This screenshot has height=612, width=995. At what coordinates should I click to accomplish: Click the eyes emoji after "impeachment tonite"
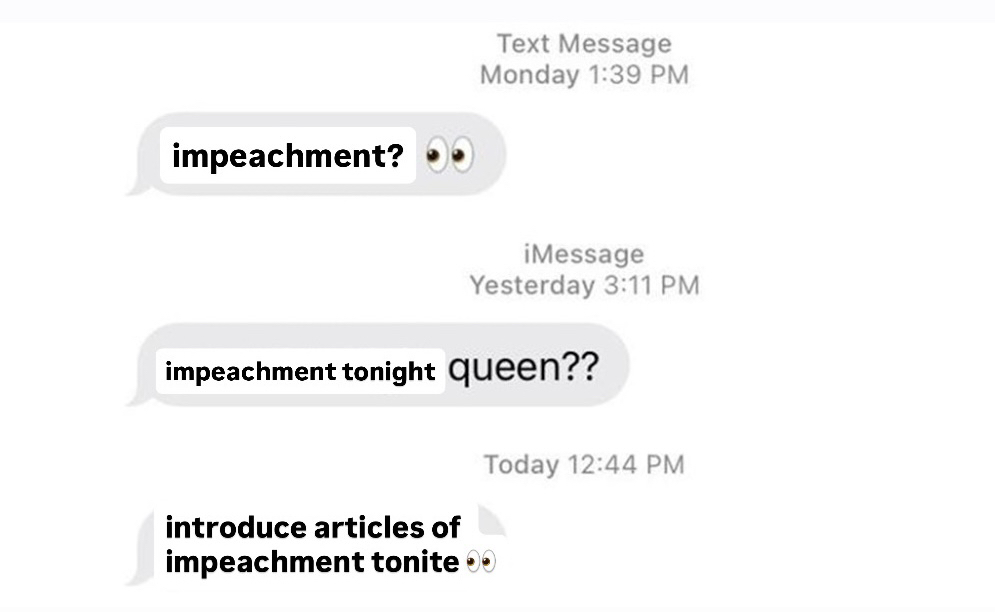481,563
